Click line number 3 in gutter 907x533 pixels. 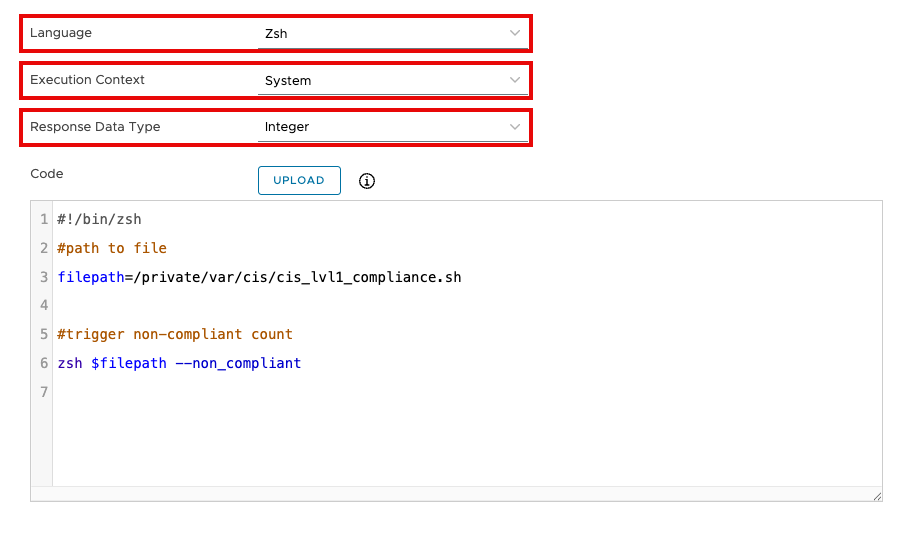(44, 277)
